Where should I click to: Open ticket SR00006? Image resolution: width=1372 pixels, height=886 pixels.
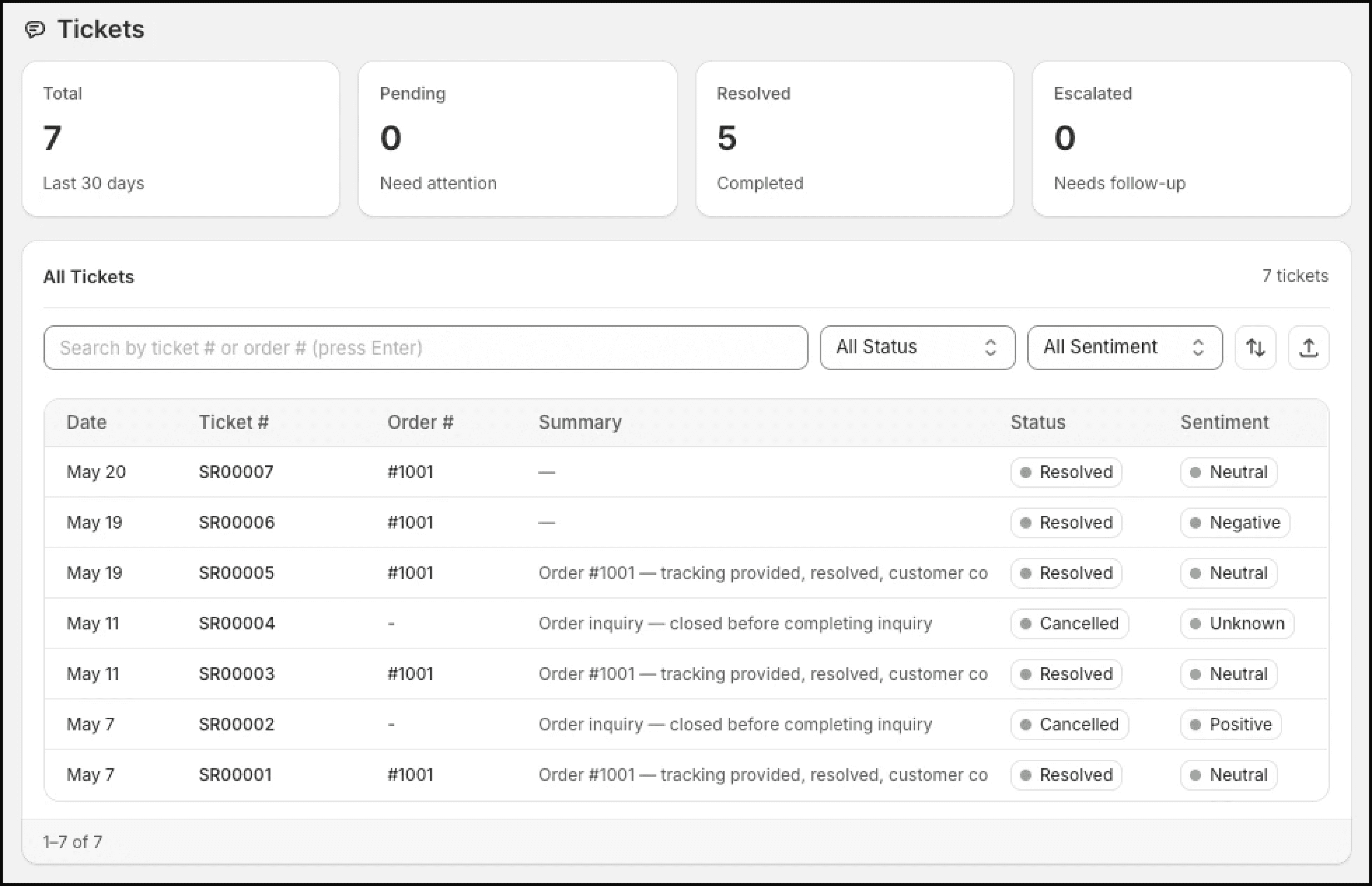click(x=237, y=523)
